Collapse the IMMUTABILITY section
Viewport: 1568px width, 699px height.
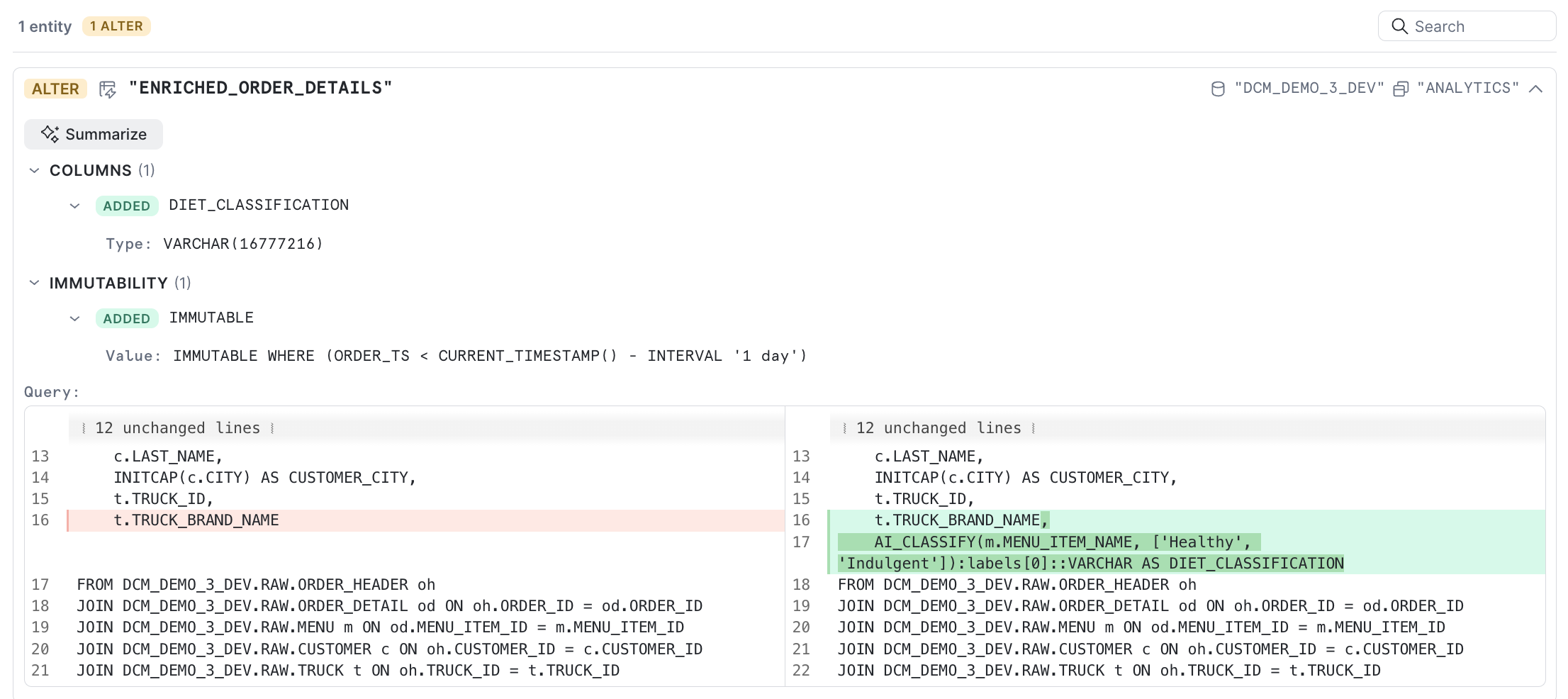(34, 283)
